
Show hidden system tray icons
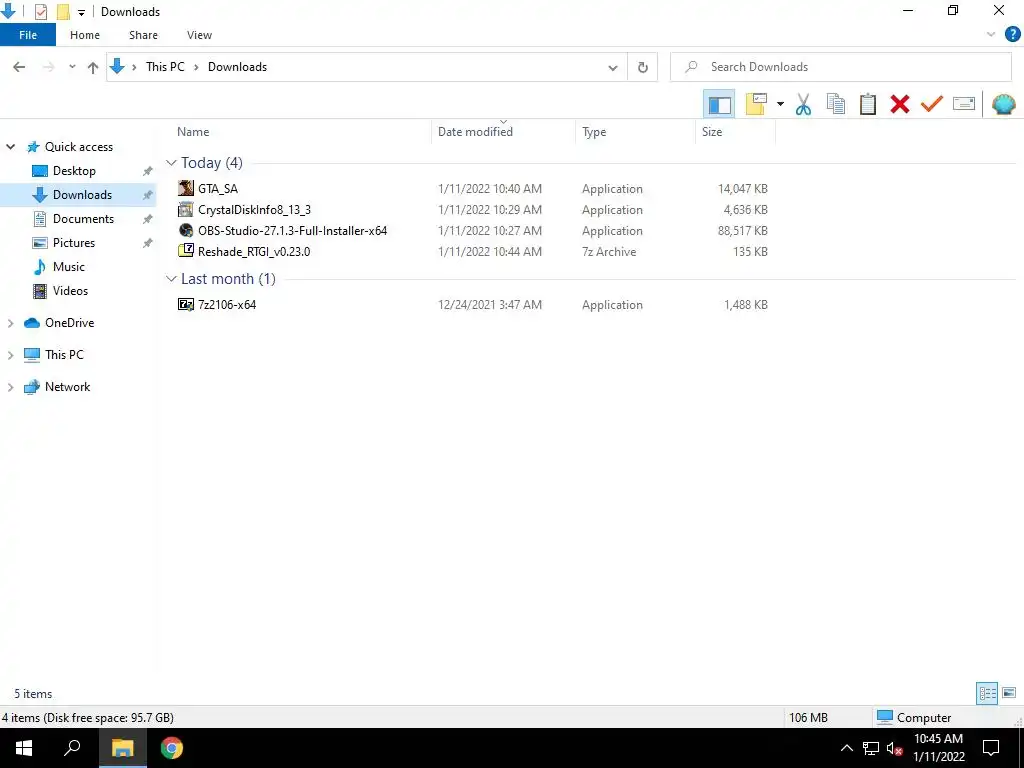(x=846, y=748)
